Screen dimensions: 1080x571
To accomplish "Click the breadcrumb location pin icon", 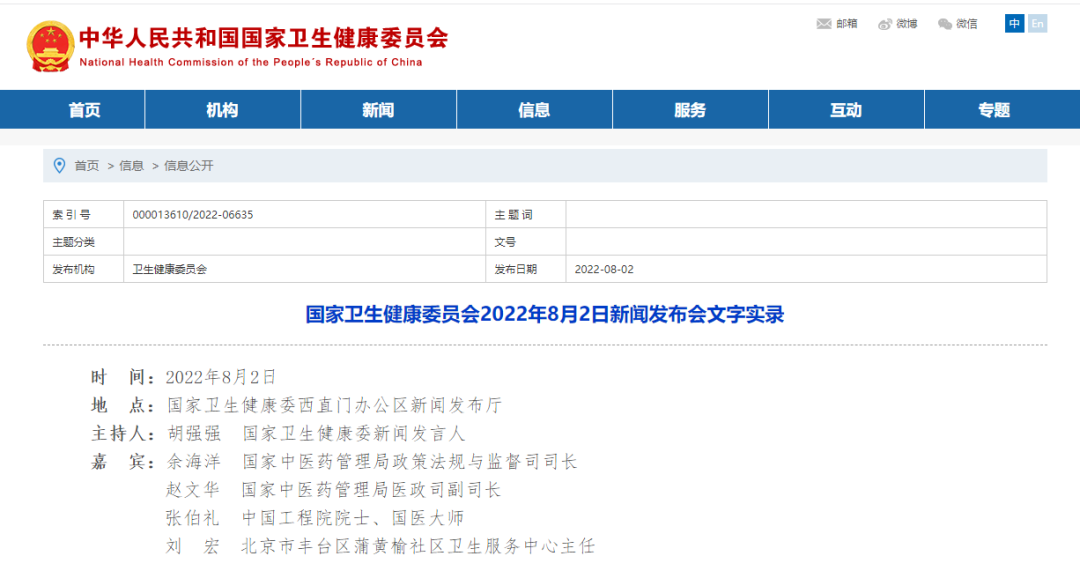I will (x=59, y=165).
